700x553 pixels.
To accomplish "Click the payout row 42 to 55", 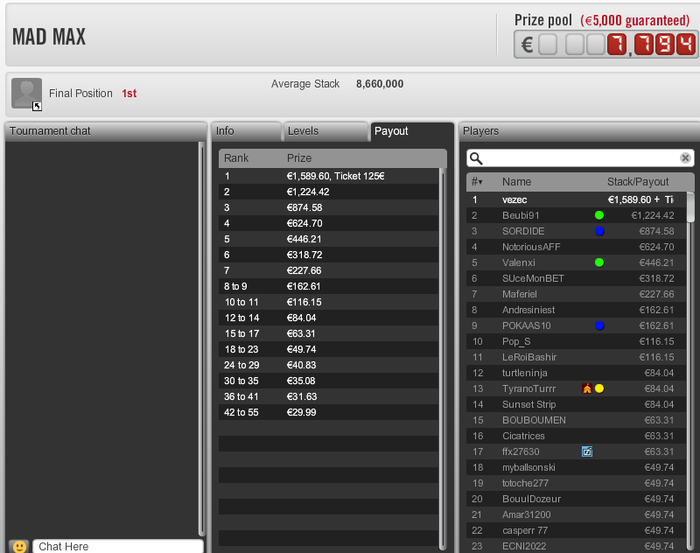I will [329, 412].
